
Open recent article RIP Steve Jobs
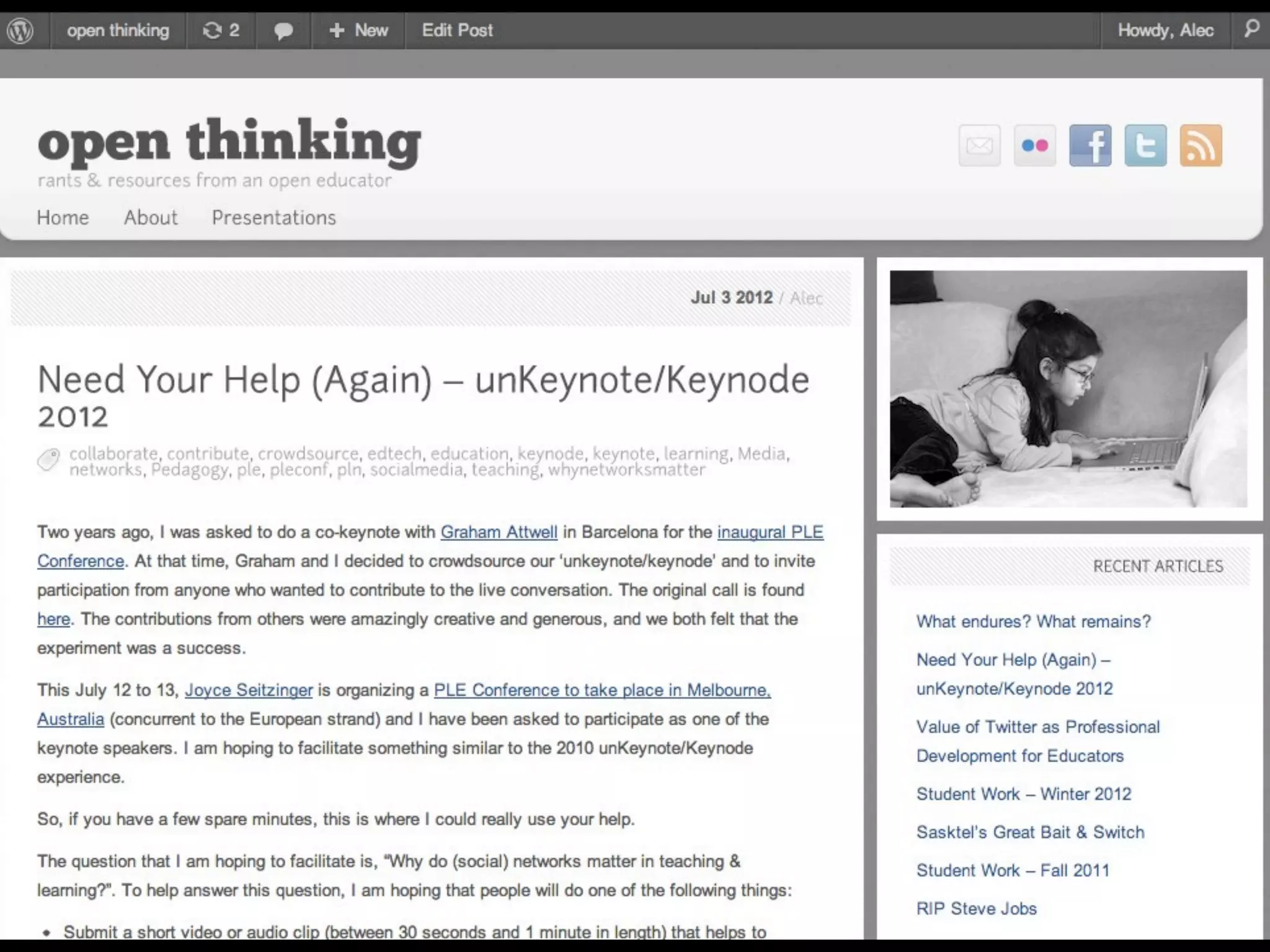click(976, 908)
